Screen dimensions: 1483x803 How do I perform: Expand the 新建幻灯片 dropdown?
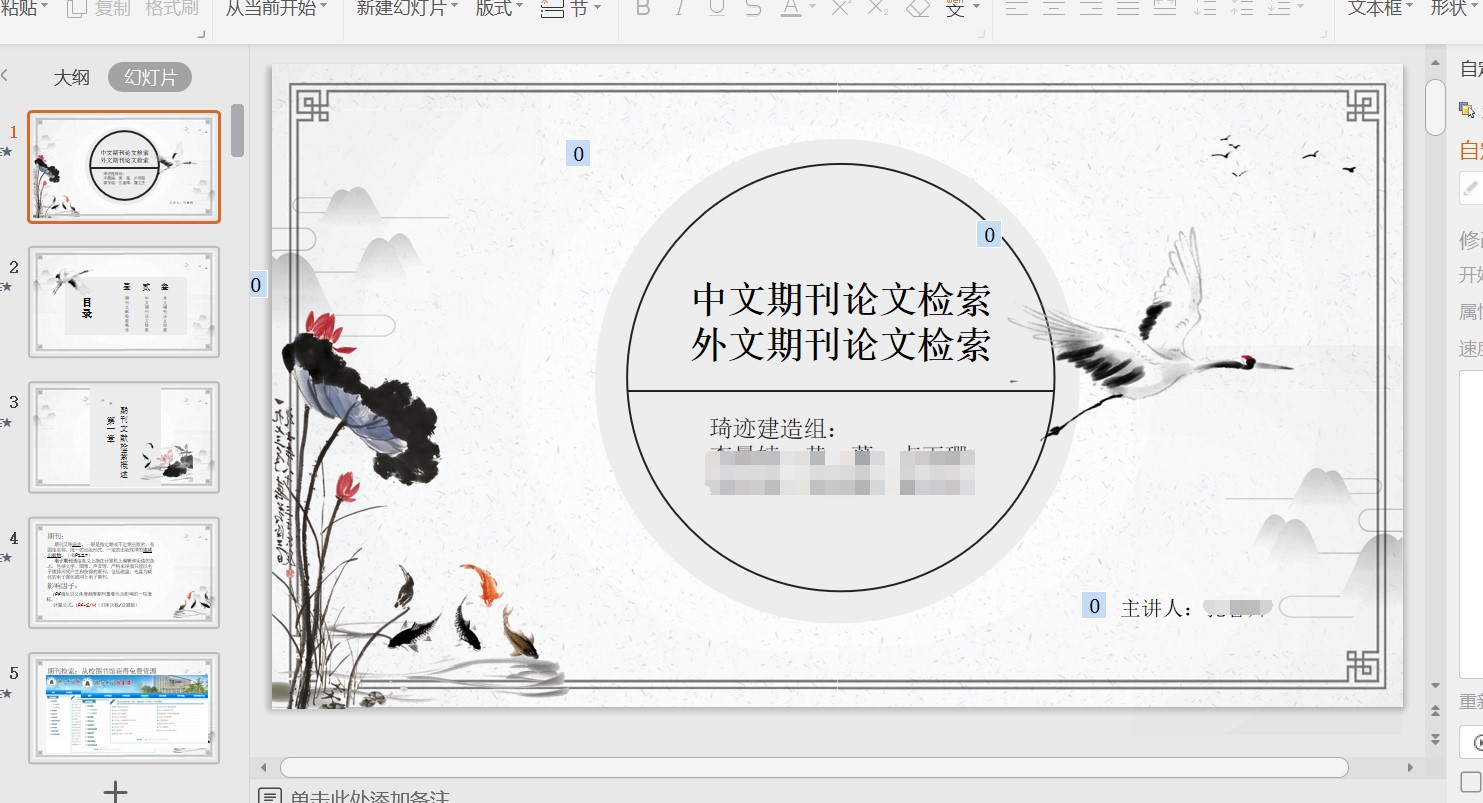407,9
